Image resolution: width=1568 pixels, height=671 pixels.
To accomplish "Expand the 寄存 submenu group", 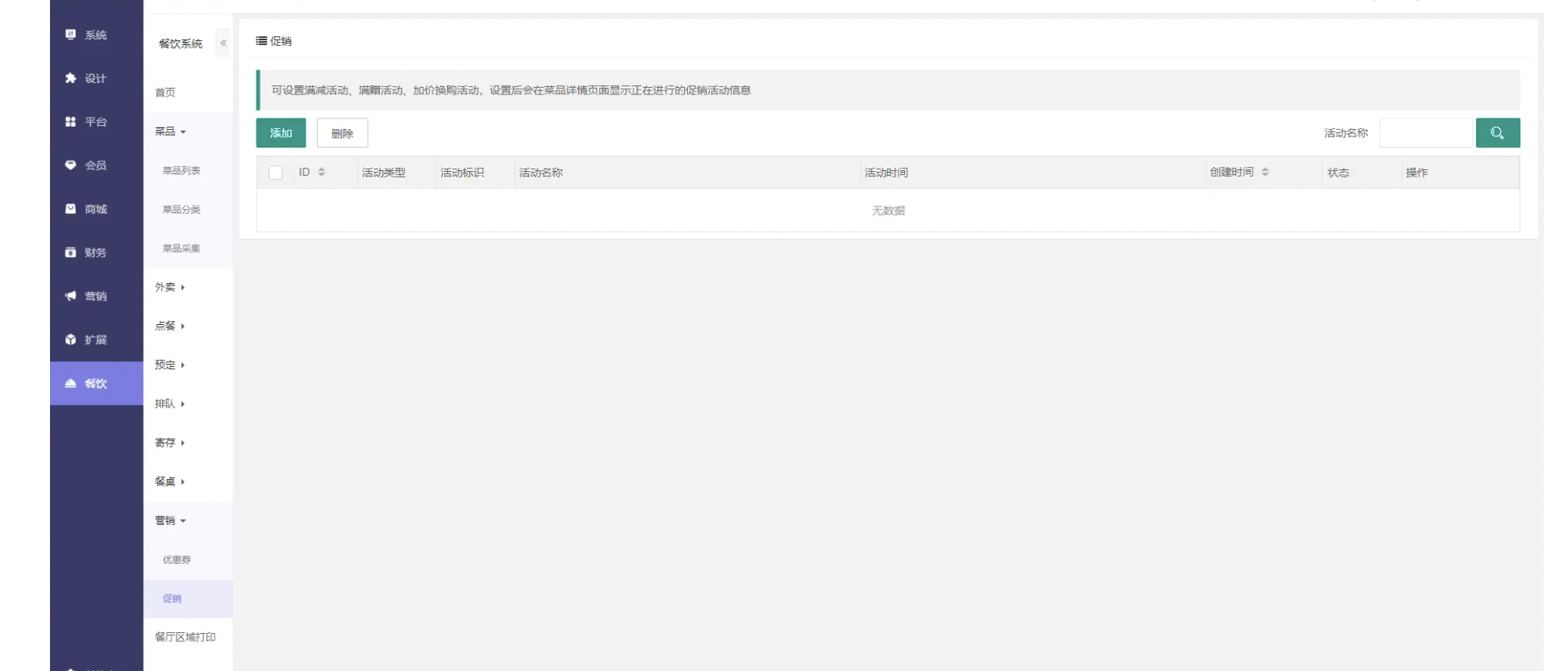I will click(x=170, y=443).
